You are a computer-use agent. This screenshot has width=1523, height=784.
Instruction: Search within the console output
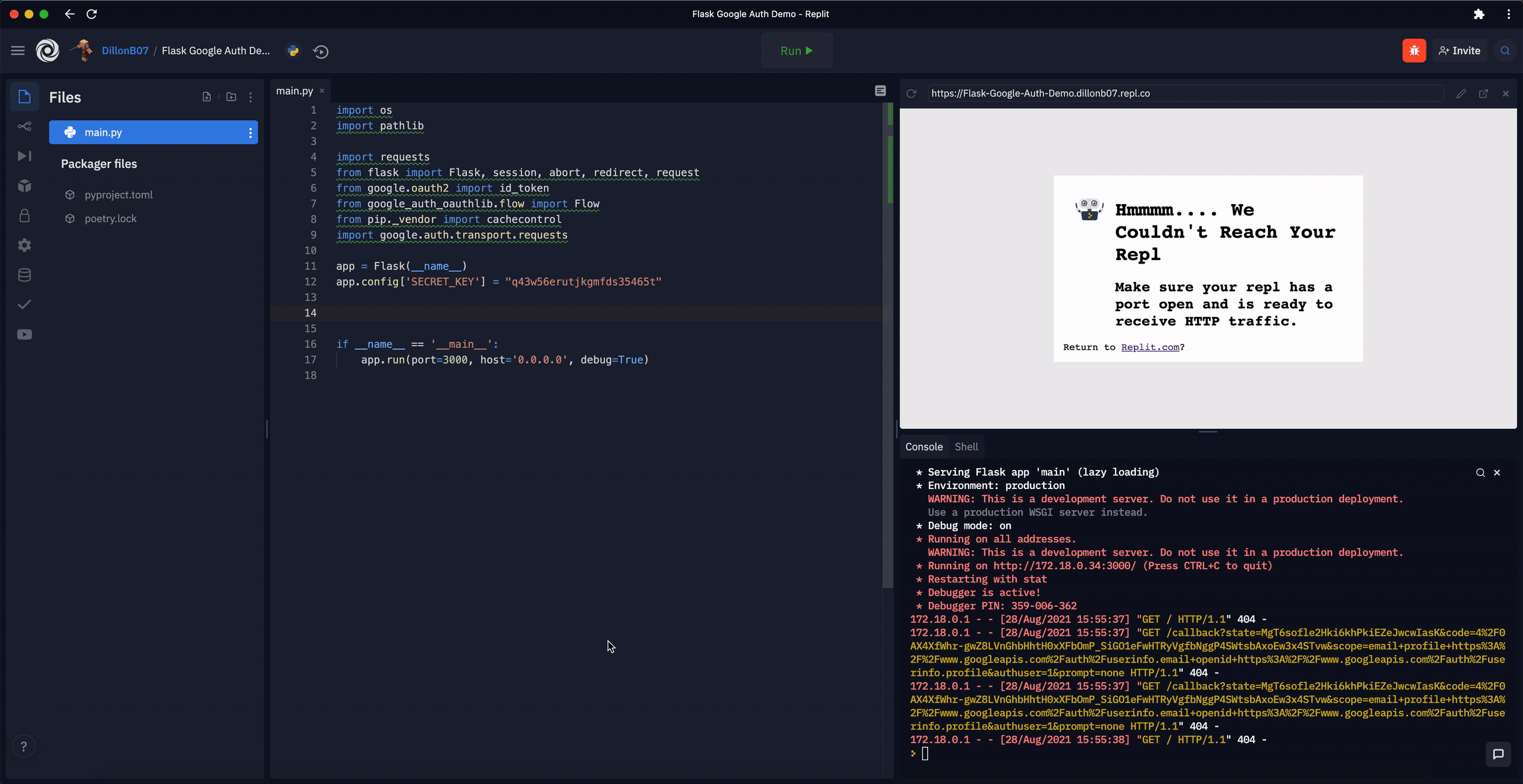[x=1480, y=472]
